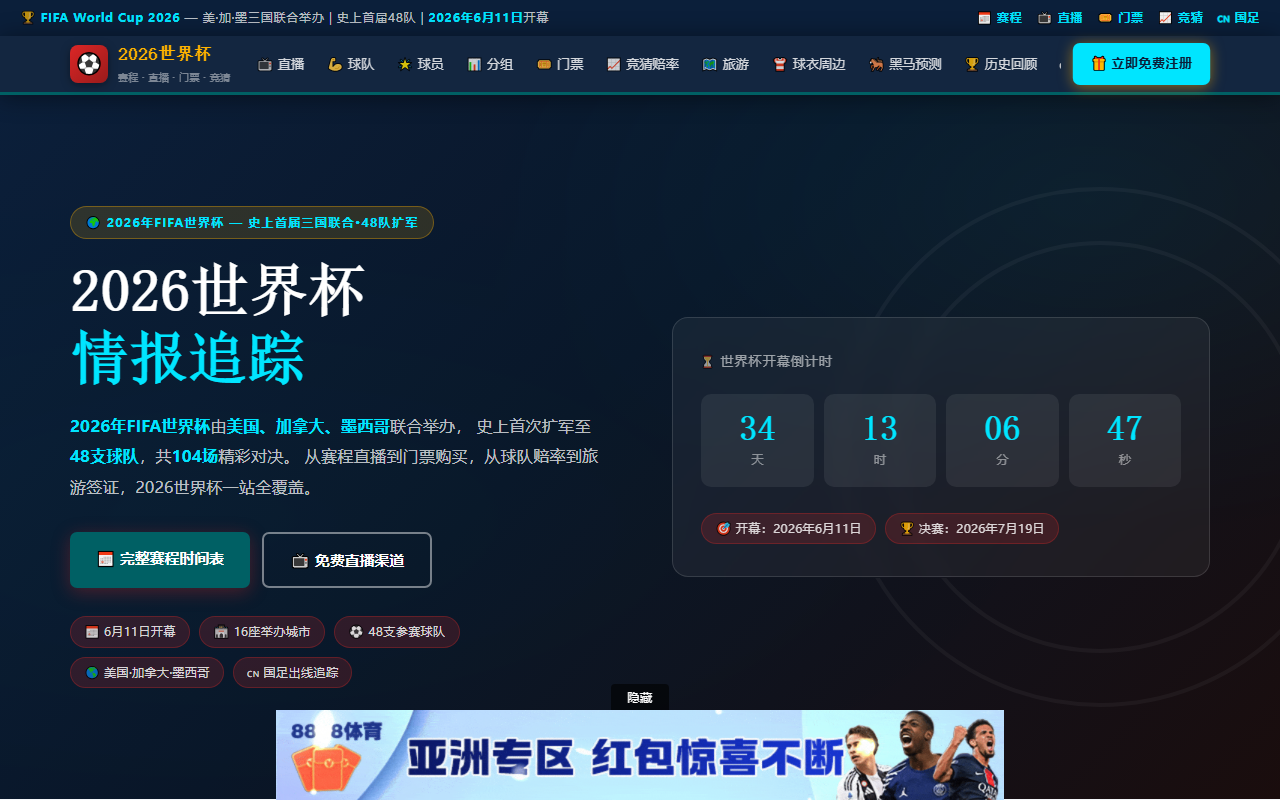
Task: Click the 情报追踪 headline text
Action: pos(188,357)
